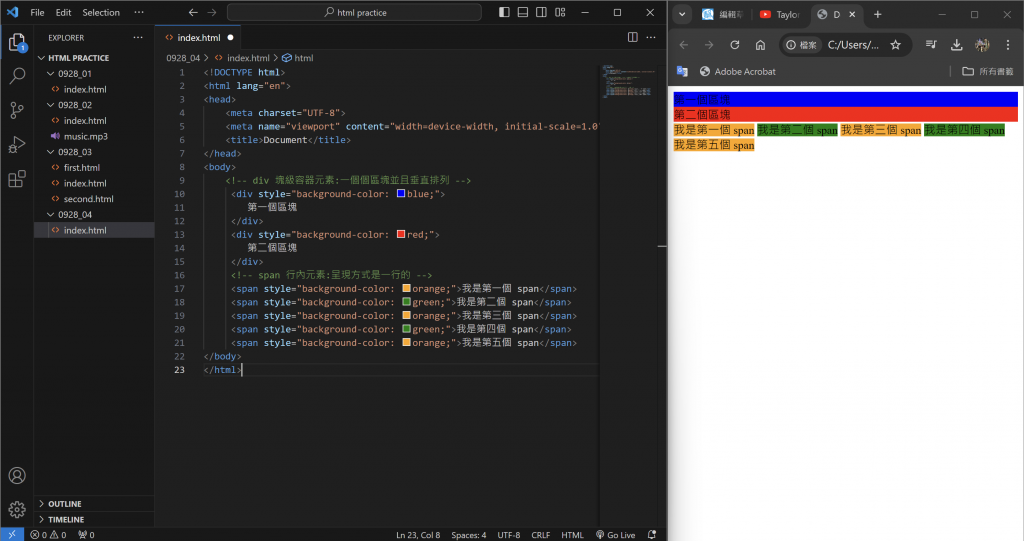Click the orange color swatch on line 17

(x=406, y=288)
